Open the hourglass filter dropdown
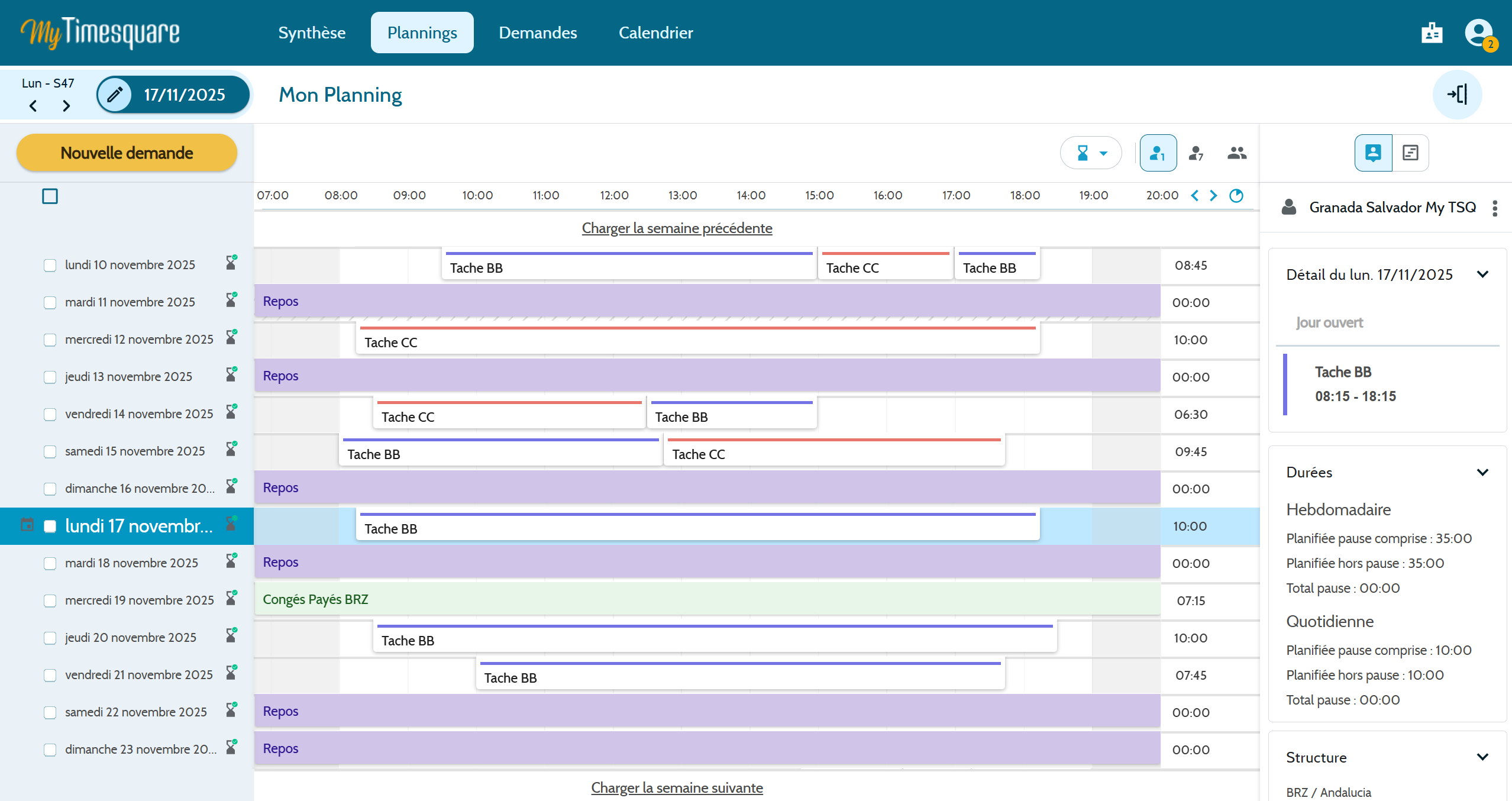1512x801 pixels. (x=1091, y=153)
